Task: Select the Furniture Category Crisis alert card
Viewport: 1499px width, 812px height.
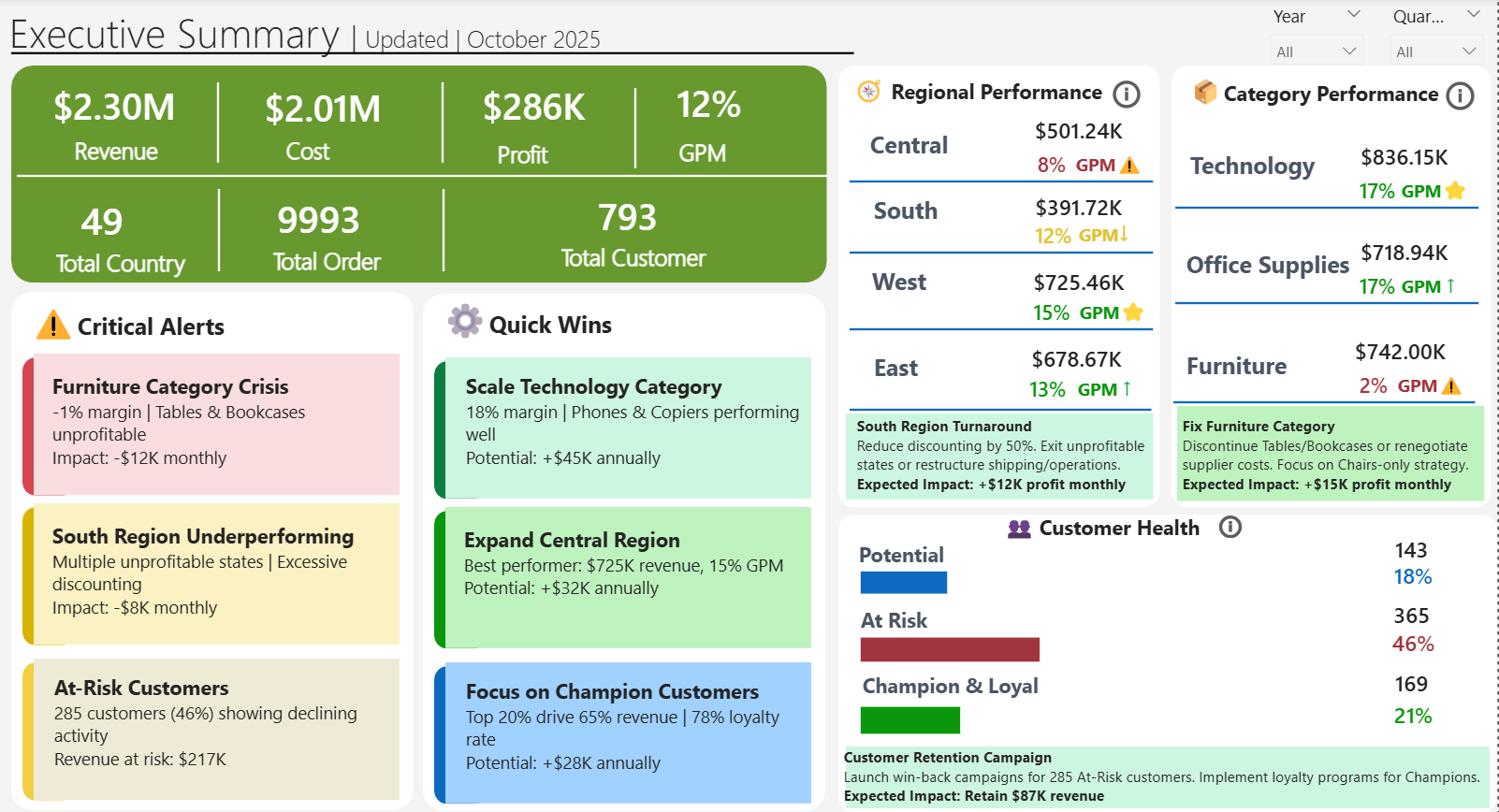Action: pyautogui.click(x=211, y=426)
